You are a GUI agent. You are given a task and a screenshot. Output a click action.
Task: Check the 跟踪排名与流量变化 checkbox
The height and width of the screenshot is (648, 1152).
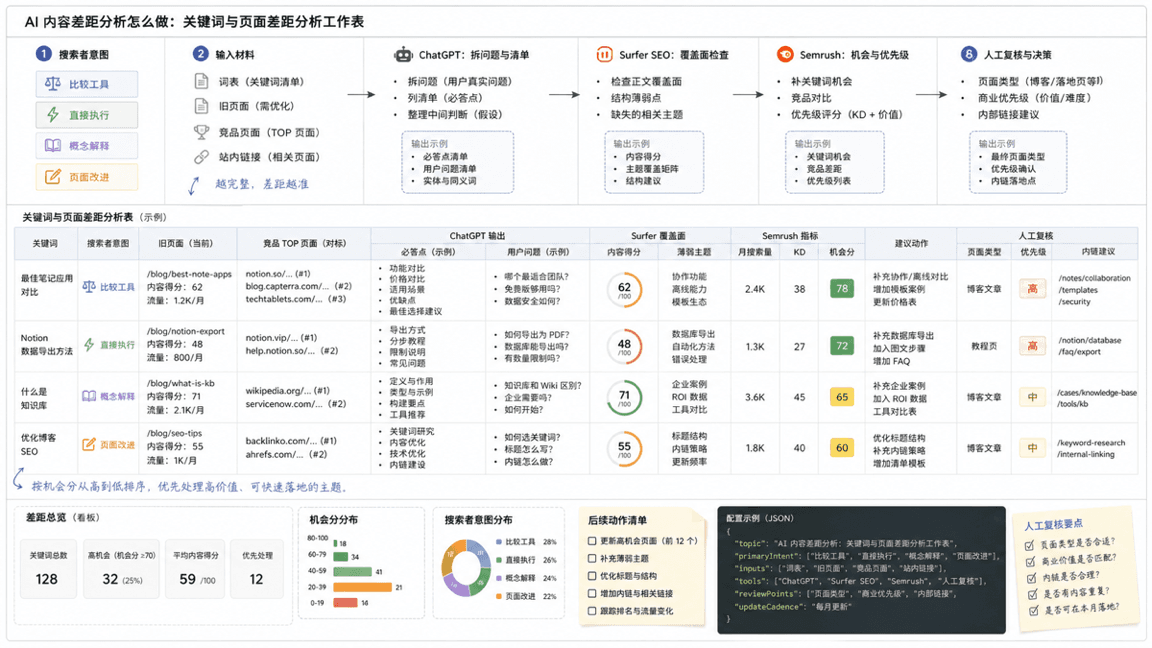coord(592,611)
